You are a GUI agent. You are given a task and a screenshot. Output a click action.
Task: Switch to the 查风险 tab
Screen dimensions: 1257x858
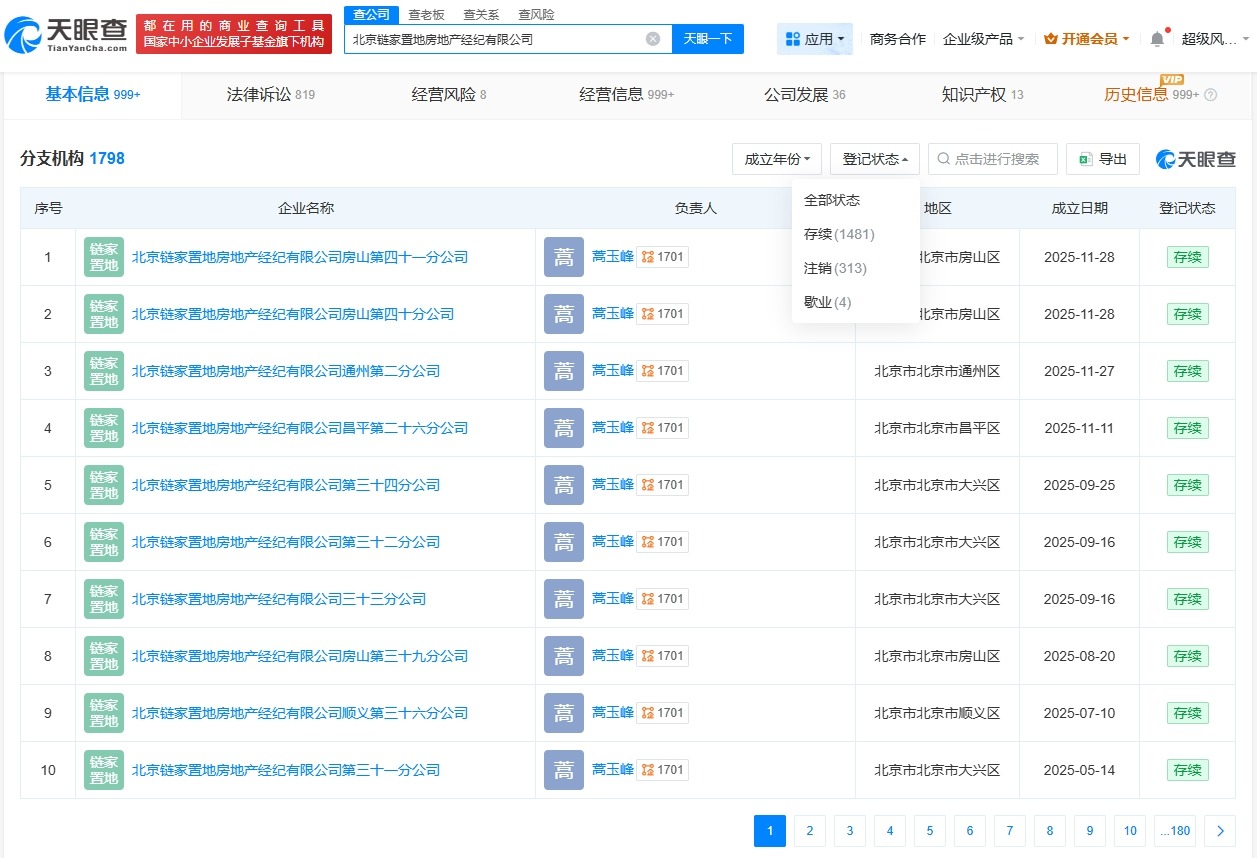pyautogui.click(x=537, y=14)
